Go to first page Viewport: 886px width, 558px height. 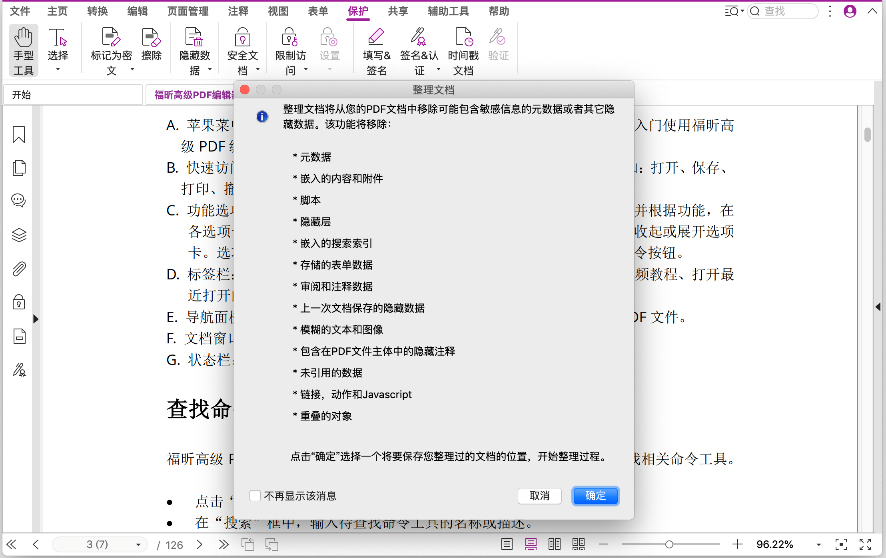(x=11, y=544)
